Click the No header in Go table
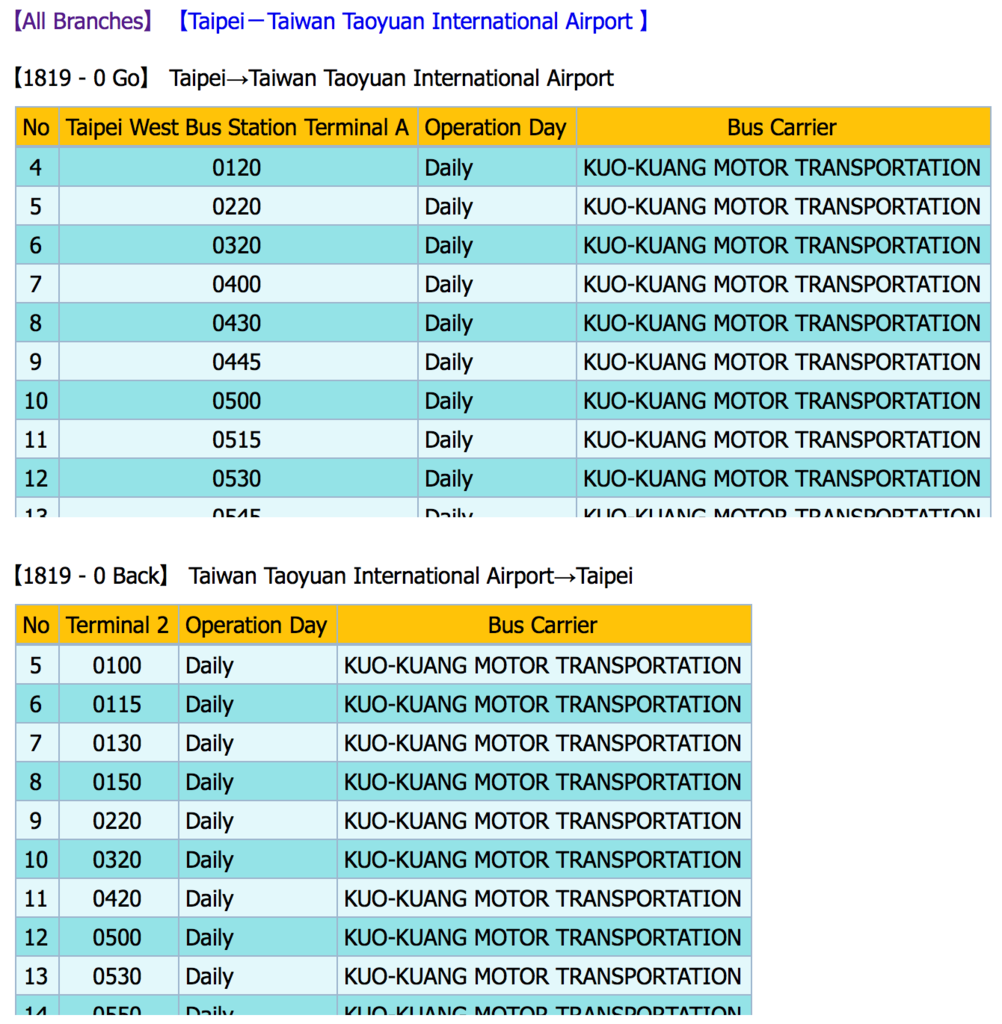 (x=36, y=127)
